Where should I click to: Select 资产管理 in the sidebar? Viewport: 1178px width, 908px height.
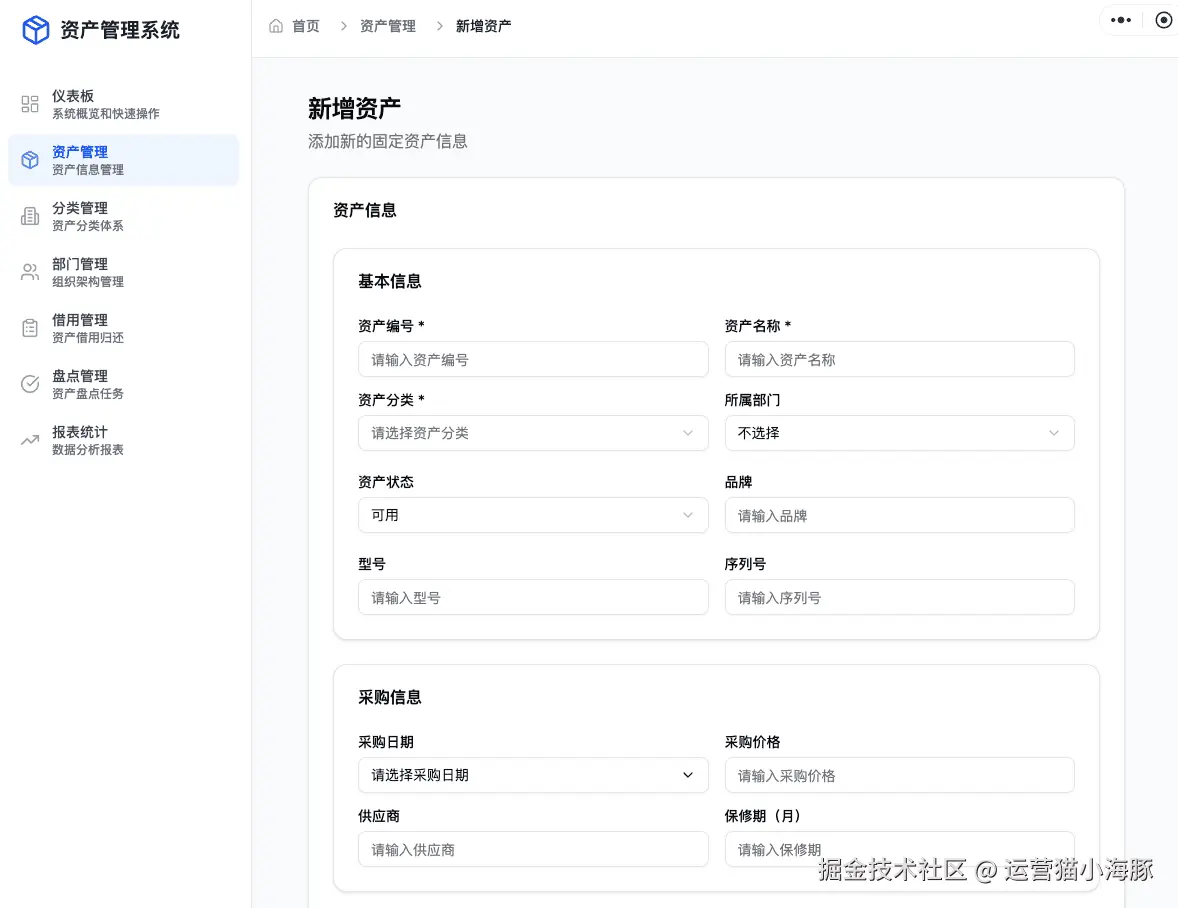pyautogui.click(x=123, y=160)
